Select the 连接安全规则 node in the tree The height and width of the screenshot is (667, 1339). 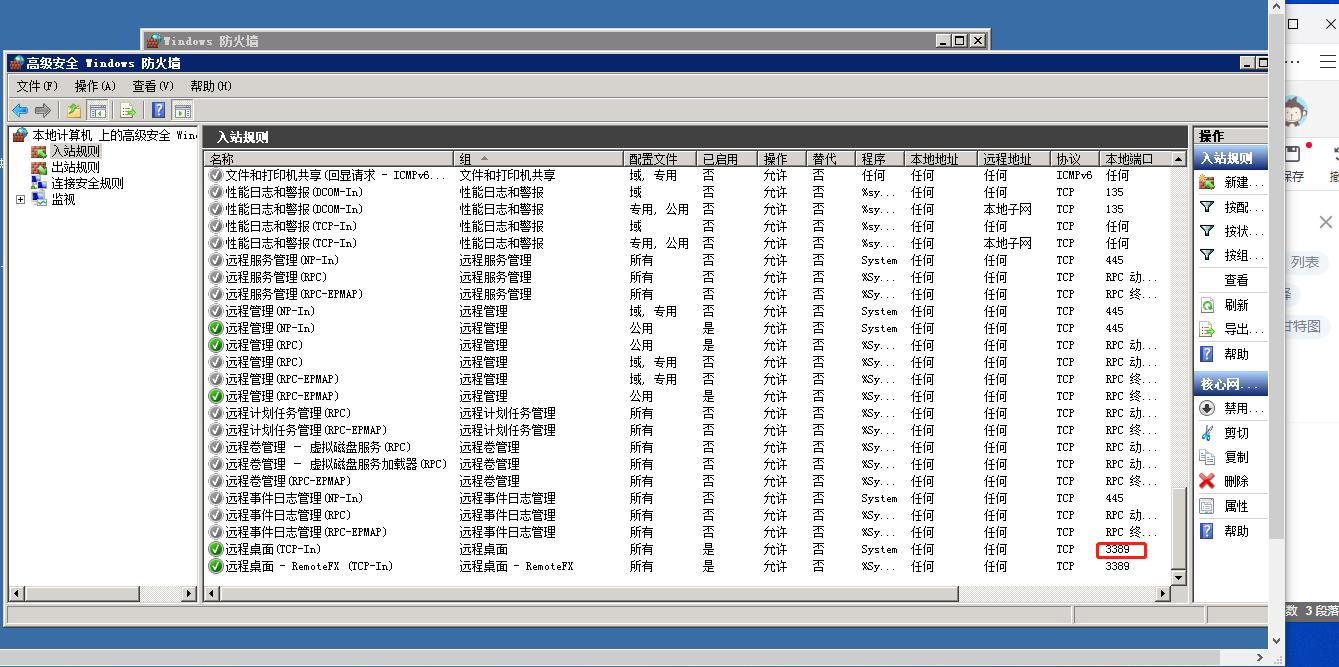87,183
